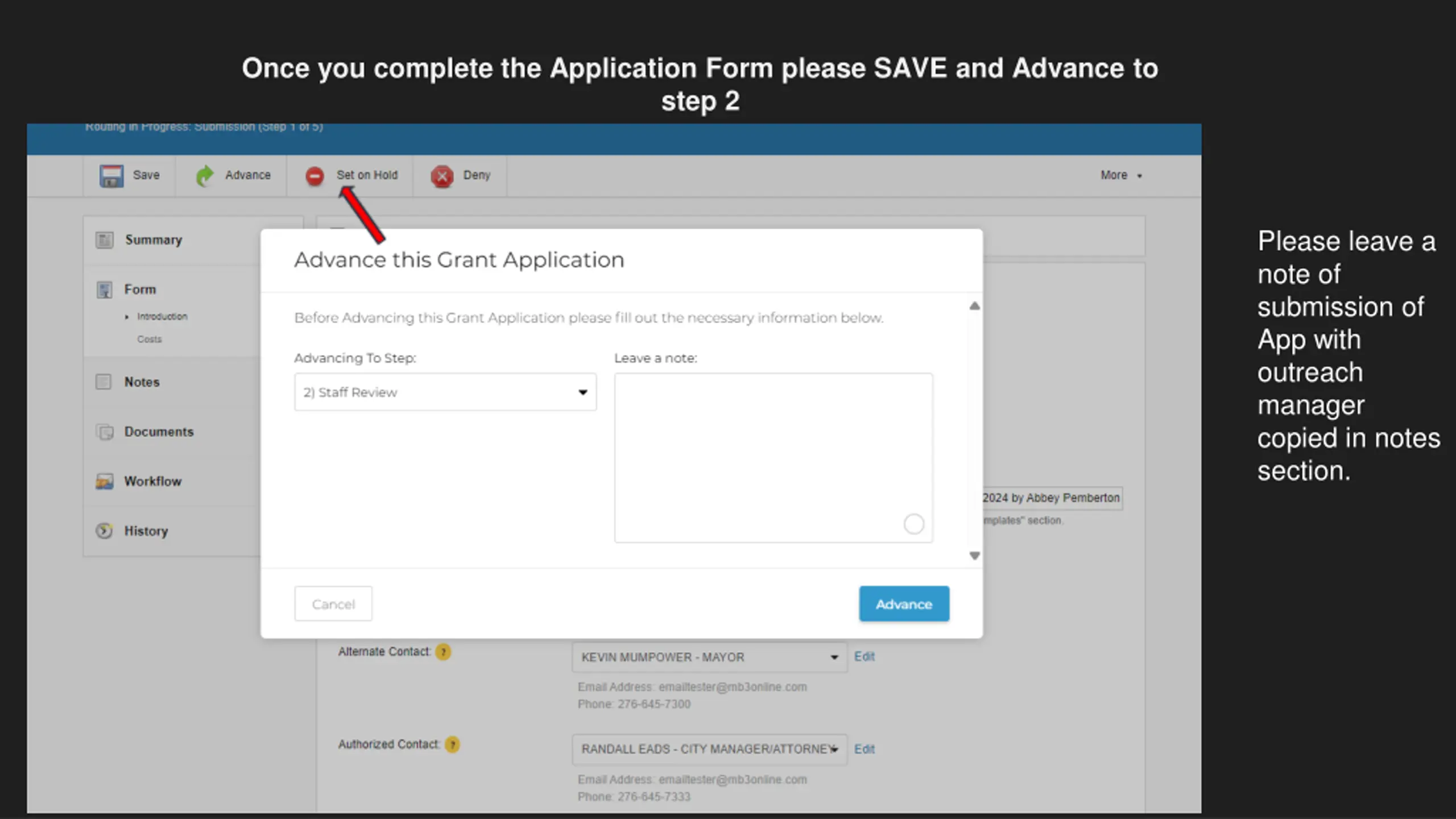Click the Summary sidebar icon
Image resolution: width=1456 pixels, height=819 pixels.
[x=105, y=240]
